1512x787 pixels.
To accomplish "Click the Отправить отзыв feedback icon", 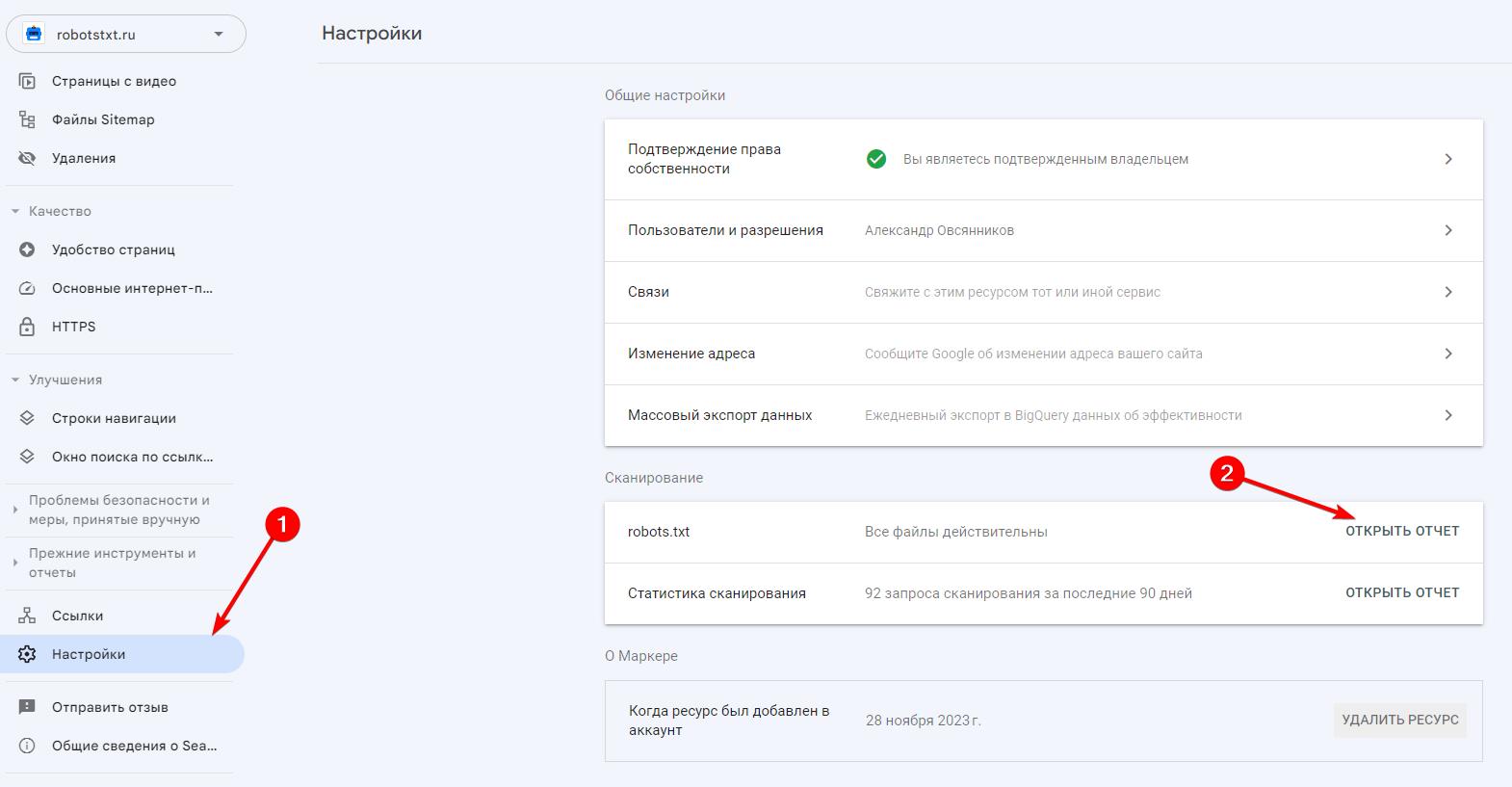I will coord(27,707).
